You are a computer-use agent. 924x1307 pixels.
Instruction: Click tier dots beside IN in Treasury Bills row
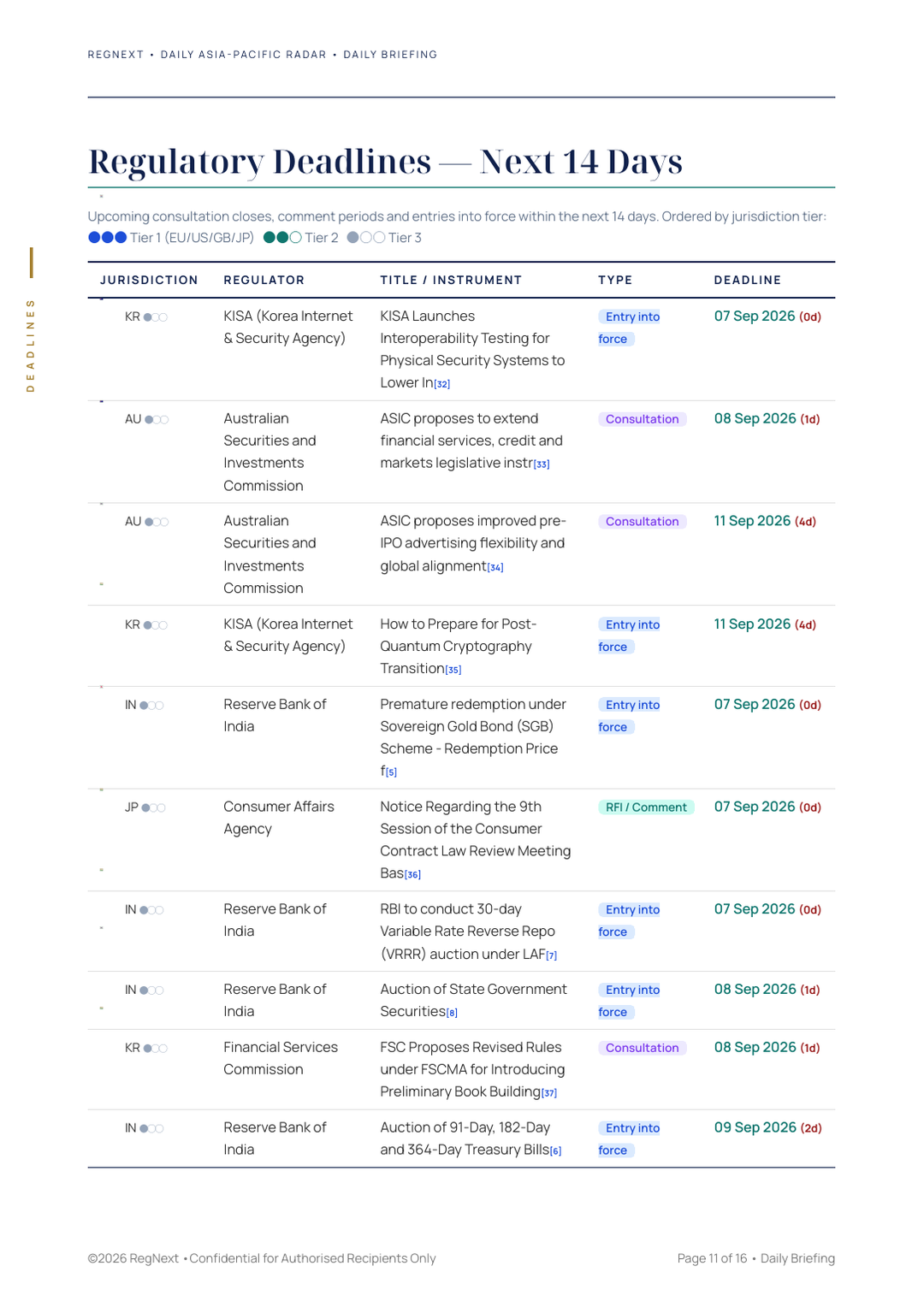click(151, 1129)
